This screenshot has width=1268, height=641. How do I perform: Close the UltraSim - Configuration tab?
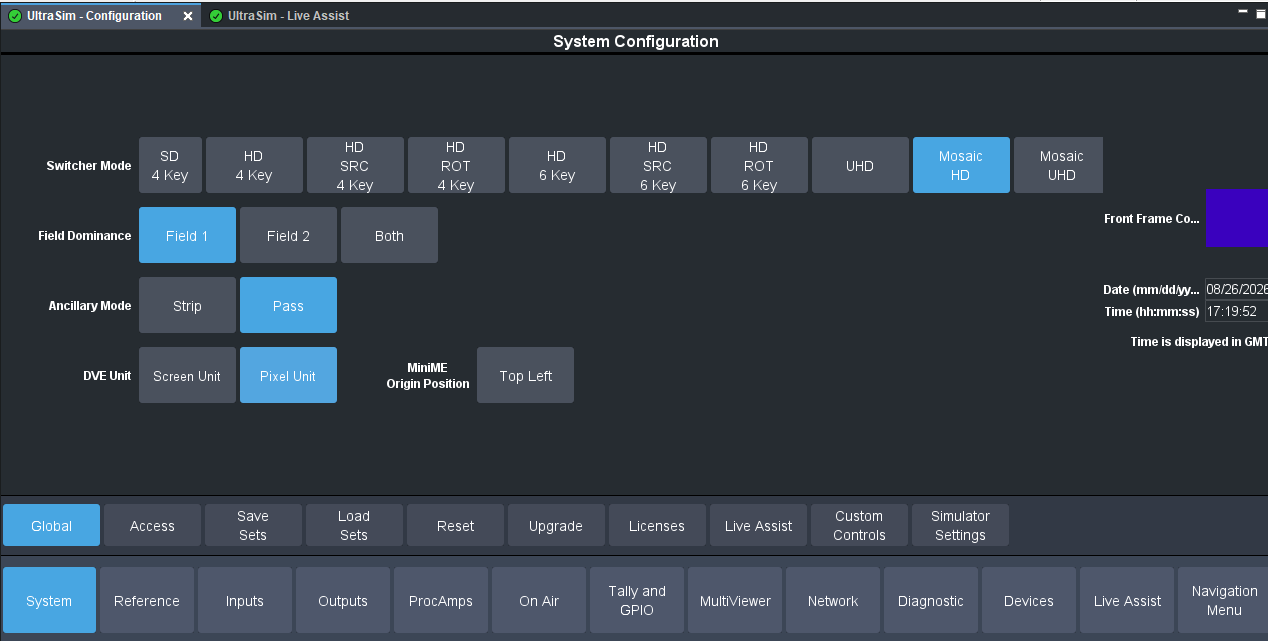click(188, 16)
